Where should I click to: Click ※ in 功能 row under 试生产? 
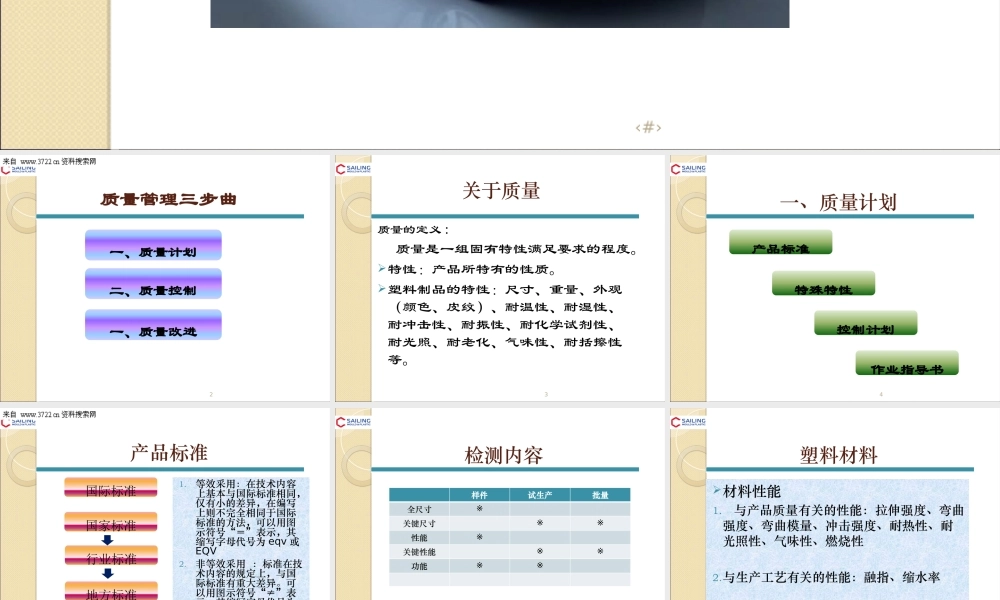[x=540, y=566]
